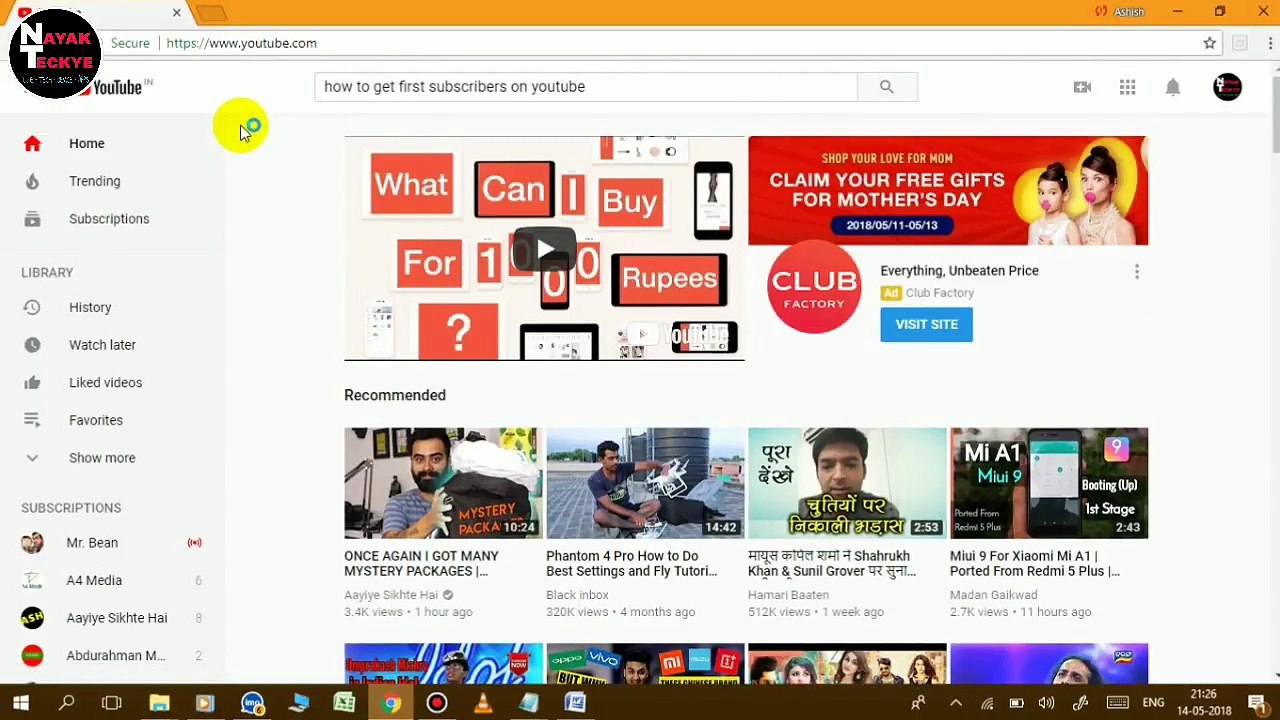Open VLC media player from taskbar

coord(483,703)
